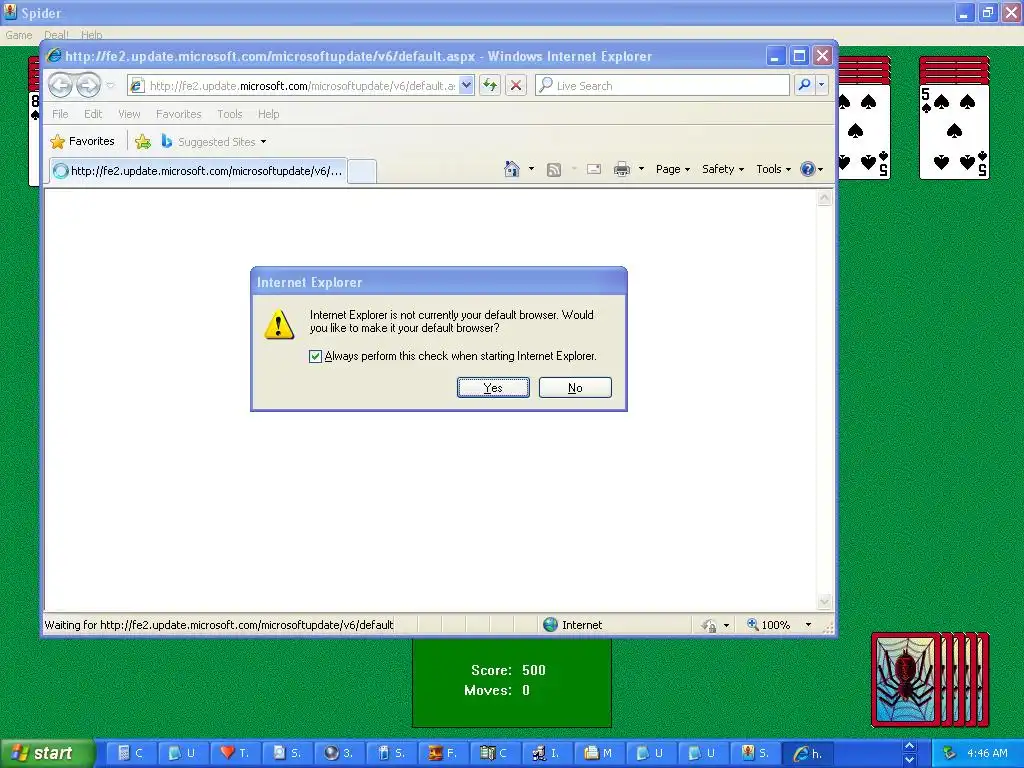Click taskbar network item labeled I
This screenshot has height=768, width=1024.
coord(547,753)
